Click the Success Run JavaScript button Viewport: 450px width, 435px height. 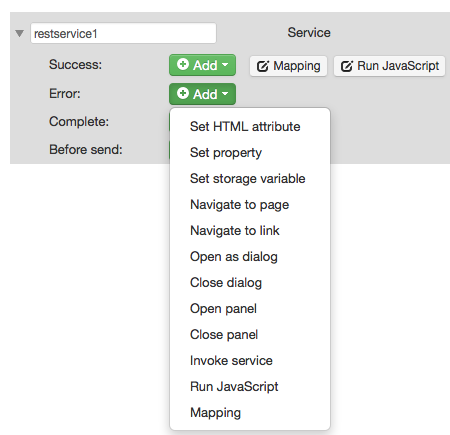(389, 66)
